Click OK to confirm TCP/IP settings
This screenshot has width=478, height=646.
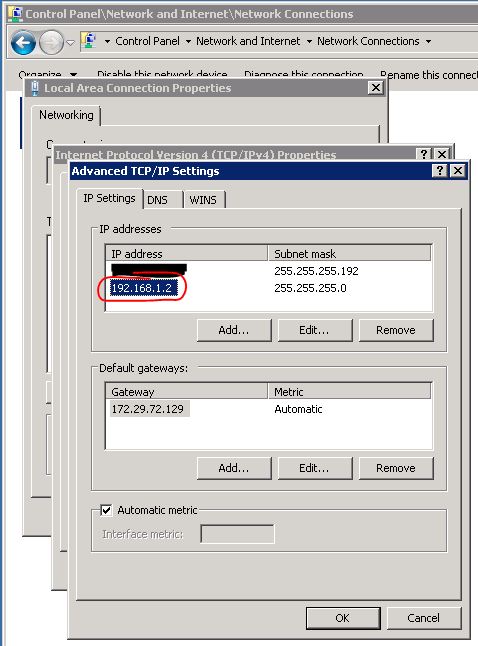[x=342, y=618]
